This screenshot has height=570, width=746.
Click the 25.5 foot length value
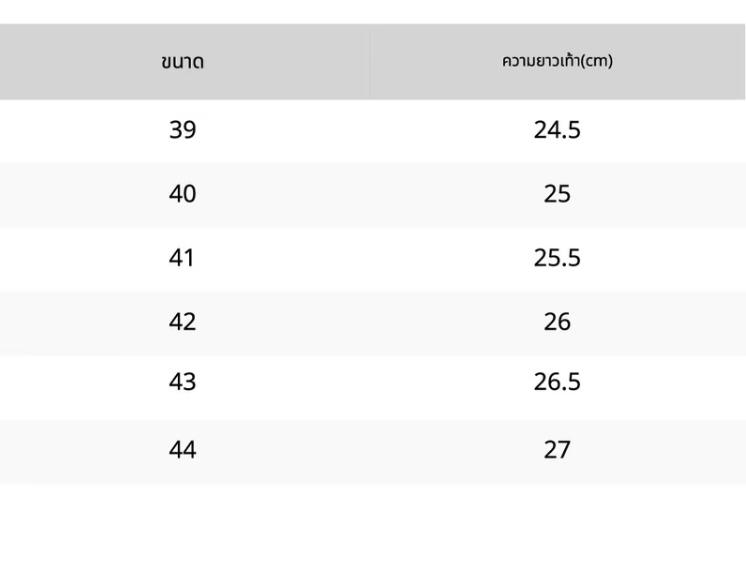pos(557,258)
